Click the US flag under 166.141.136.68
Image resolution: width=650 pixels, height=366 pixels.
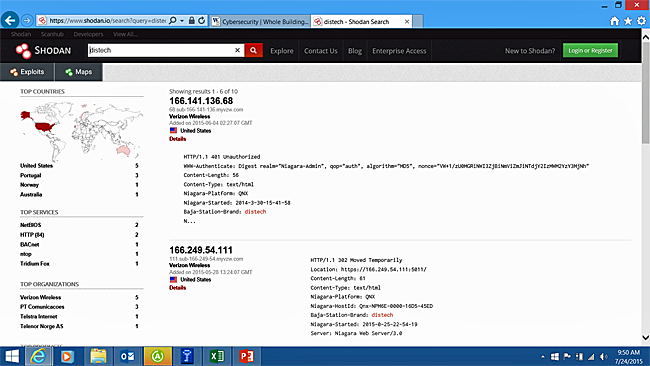pyautogui.click(x=173, y=130)
